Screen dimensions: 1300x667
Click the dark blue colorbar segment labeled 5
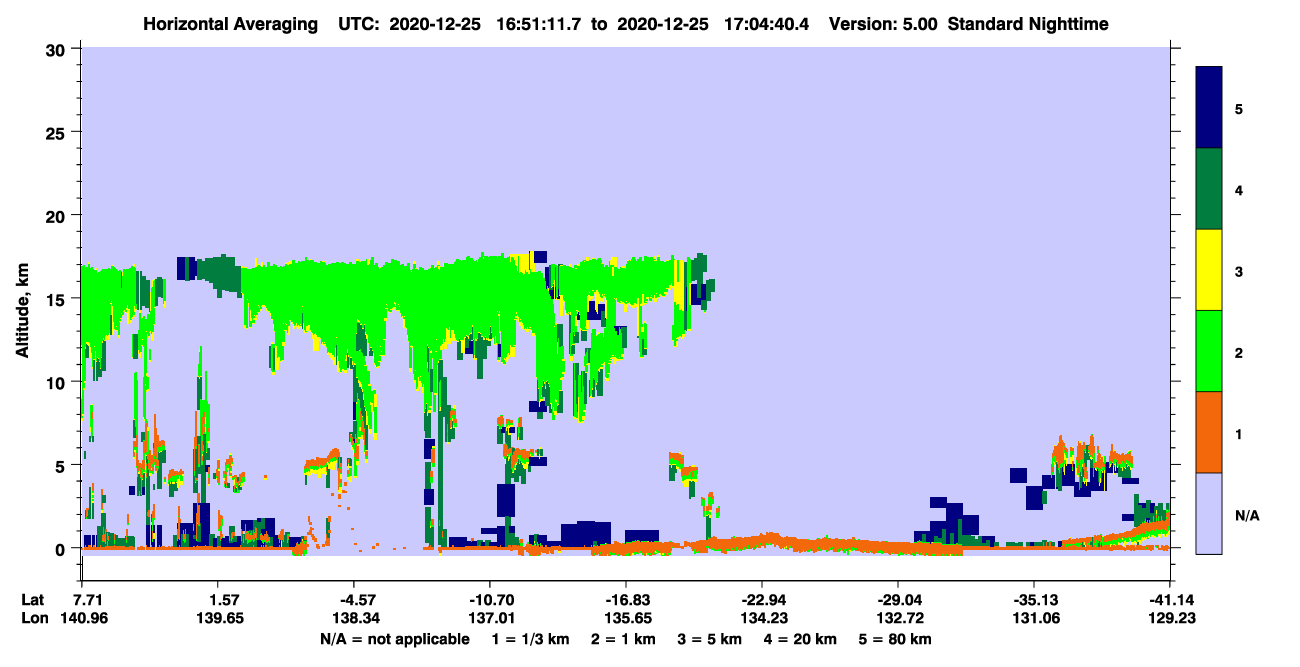point(1209,108)
